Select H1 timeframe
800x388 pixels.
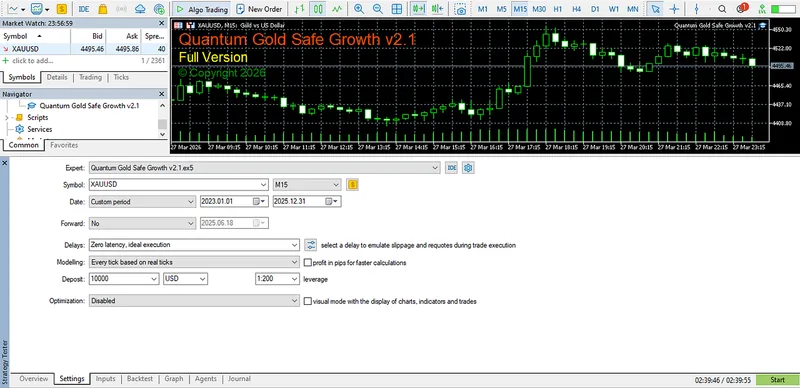(x=558, y=9)
